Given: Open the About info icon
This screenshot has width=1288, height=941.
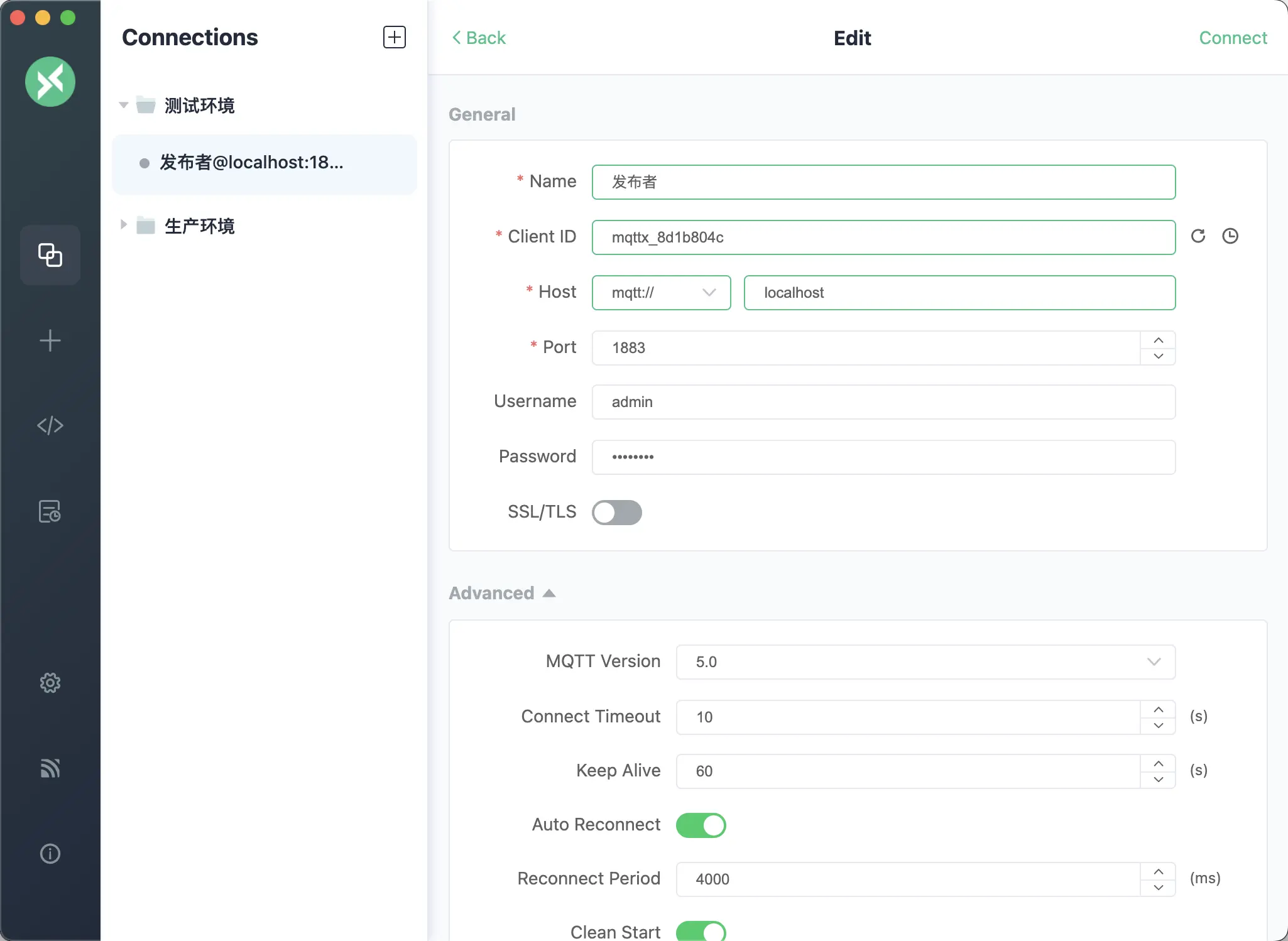Looking at the screenshot, I should pos(50,854).
